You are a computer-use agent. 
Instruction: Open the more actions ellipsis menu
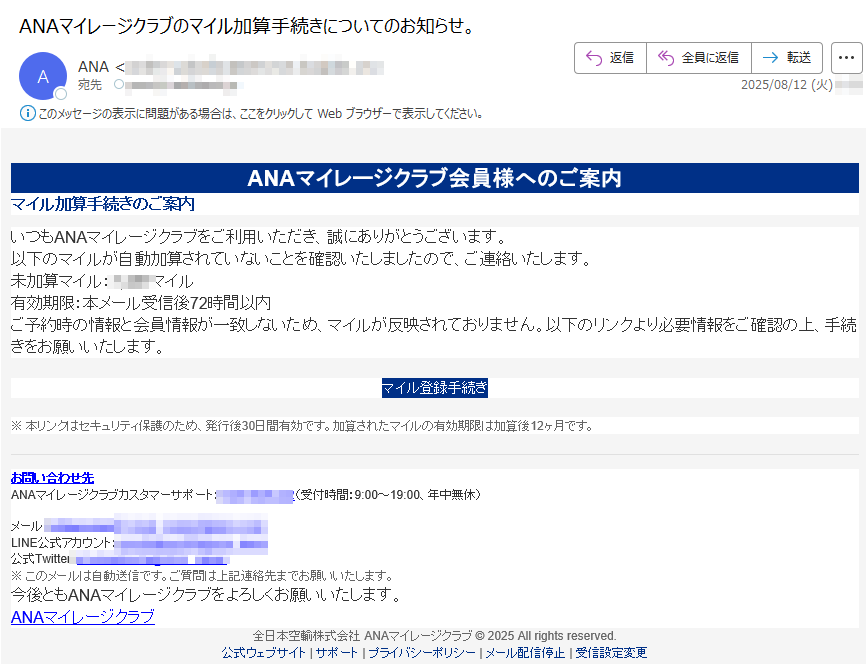pyautogui.click(x=847, y=57)
